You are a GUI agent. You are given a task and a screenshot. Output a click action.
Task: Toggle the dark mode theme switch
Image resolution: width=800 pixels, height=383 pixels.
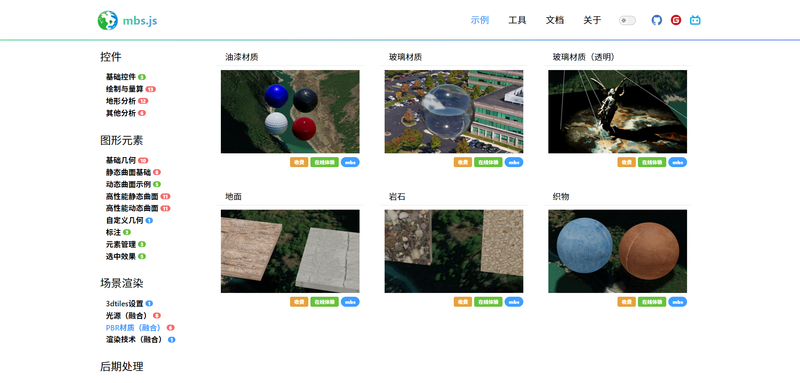point(627,20)
